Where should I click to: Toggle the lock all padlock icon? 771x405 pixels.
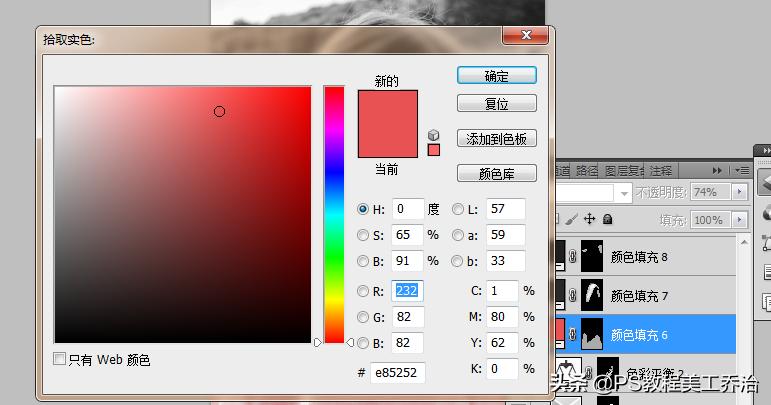tap(607, 219)
